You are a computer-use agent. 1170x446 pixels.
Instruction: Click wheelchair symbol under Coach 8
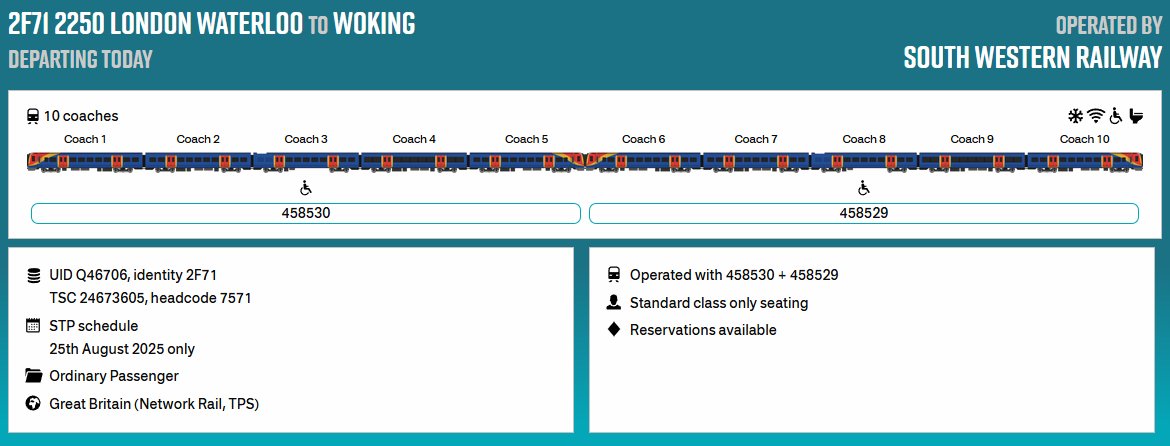pyautogui.click(x=864, y=187)
